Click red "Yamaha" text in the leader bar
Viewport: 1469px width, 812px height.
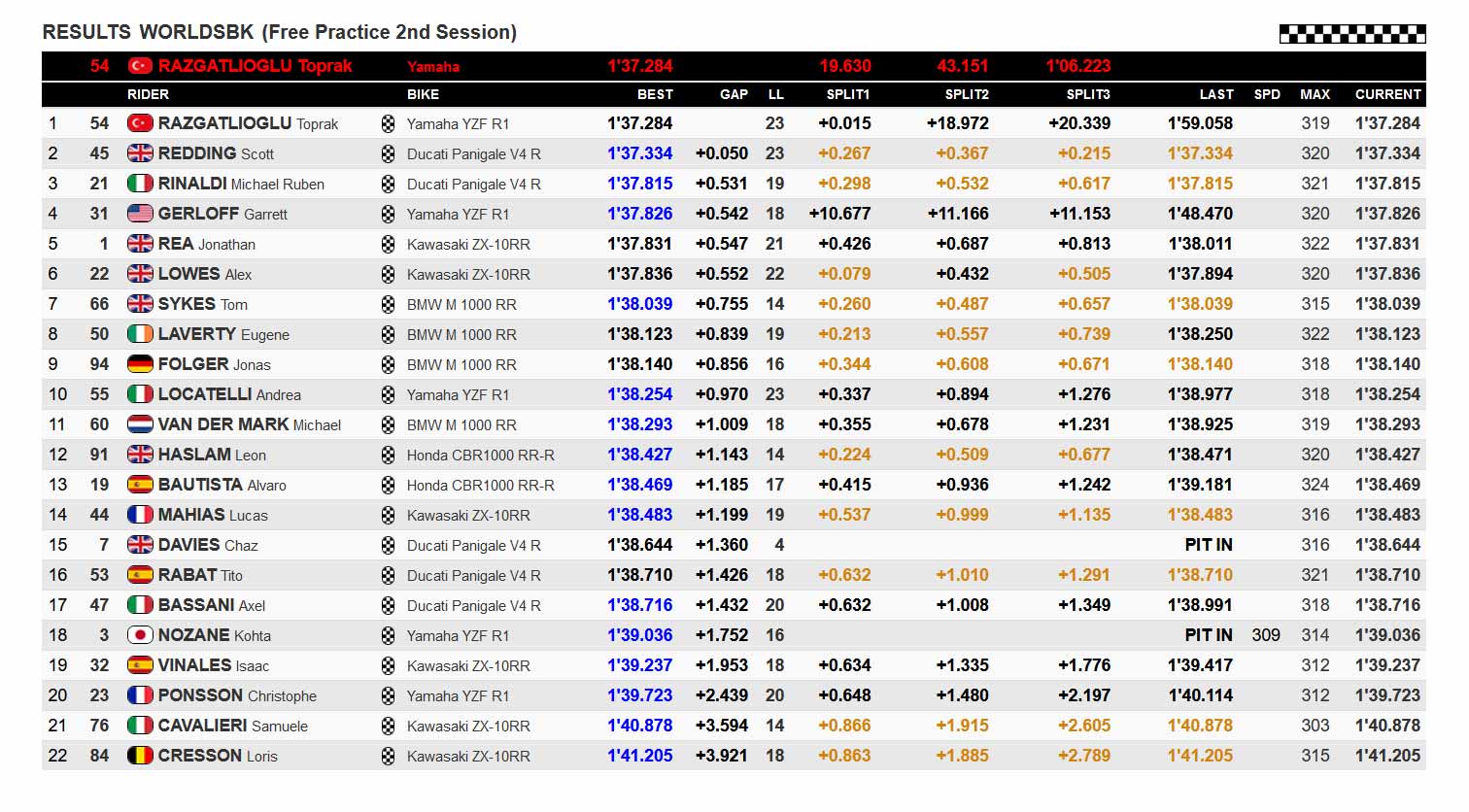[x=433, y=66]
